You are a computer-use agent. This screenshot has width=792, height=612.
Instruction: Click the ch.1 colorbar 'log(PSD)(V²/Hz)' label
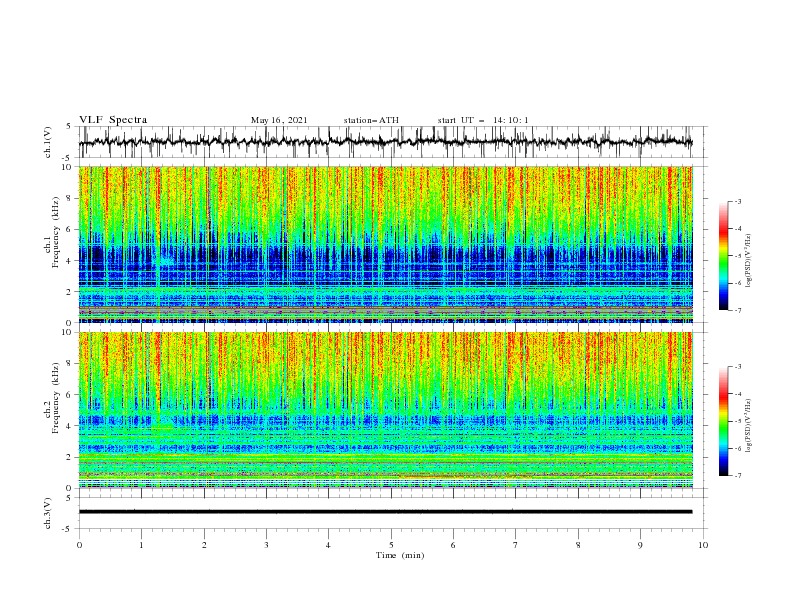click(749, 261)
